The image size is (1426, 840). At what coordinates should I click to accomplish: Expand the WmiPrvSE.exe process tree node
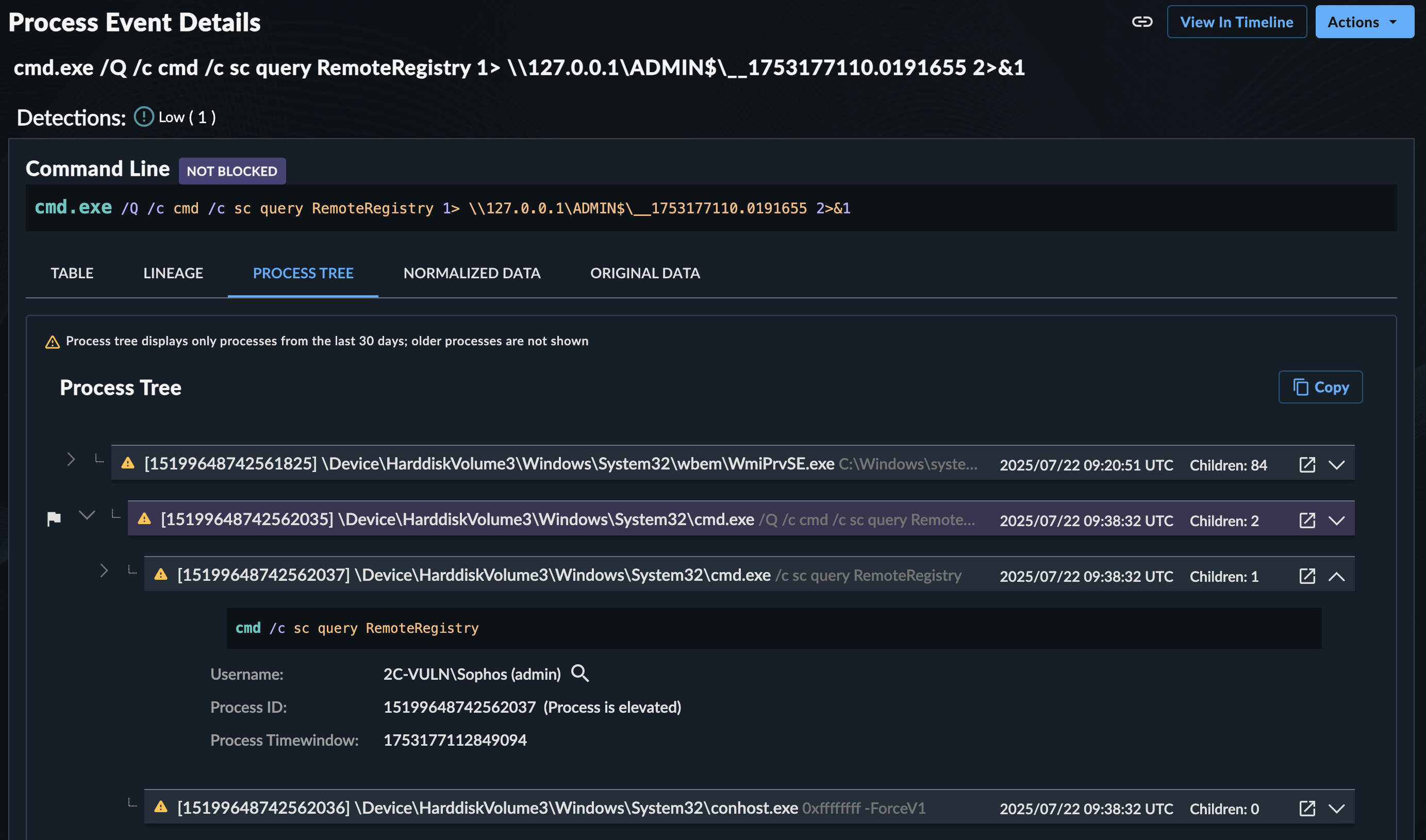click(70, 460)
